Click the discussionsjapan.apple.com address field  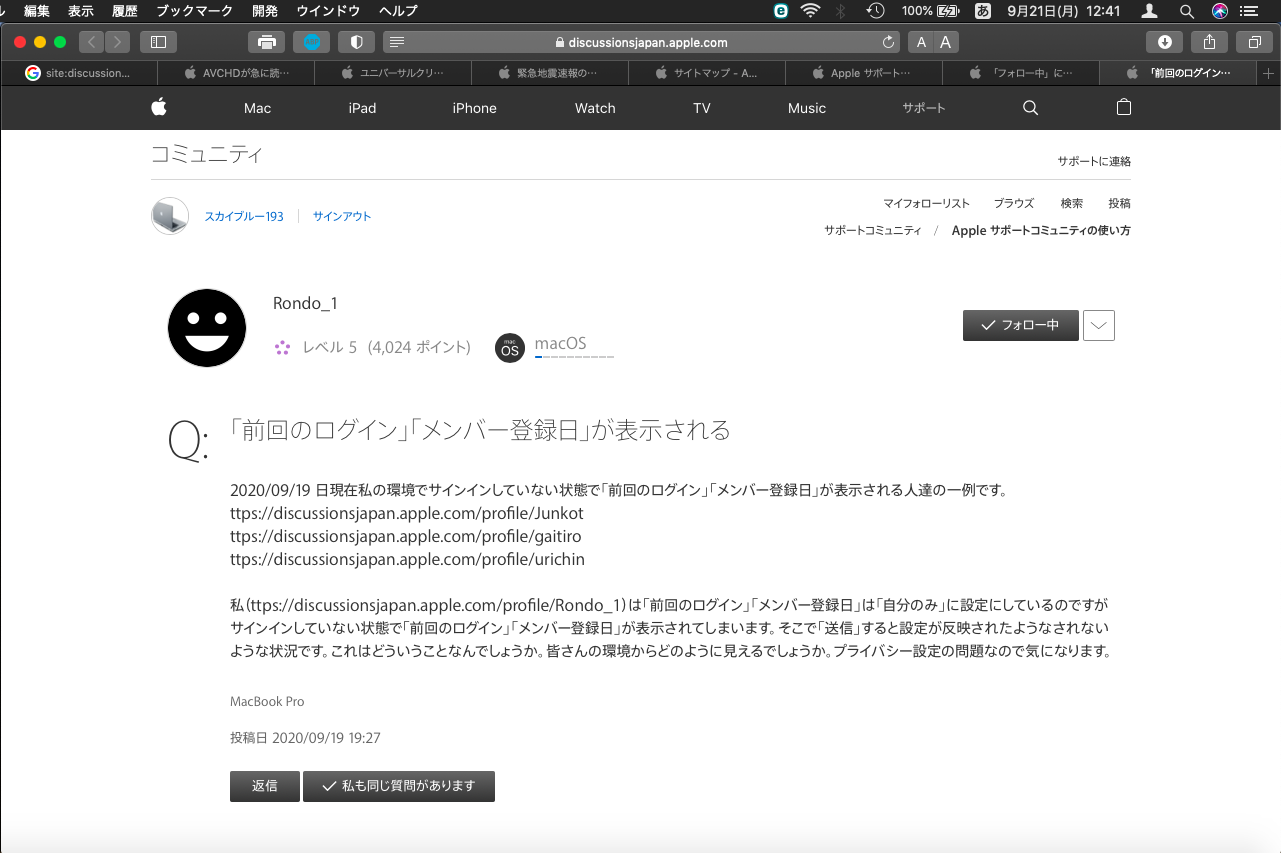tap(641, 42)
